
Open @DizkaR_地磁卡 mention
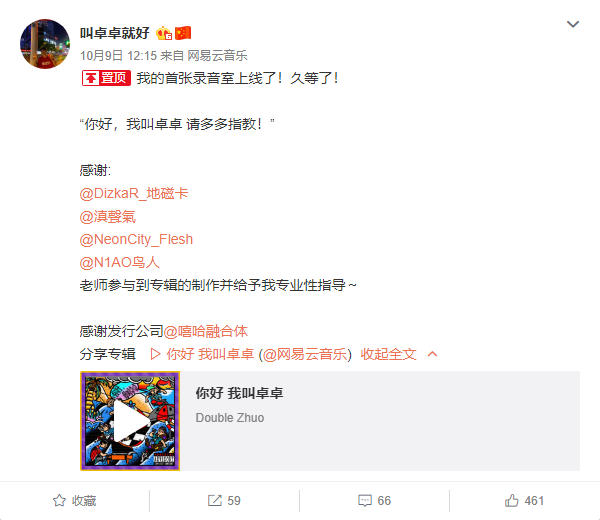(134, 194)
